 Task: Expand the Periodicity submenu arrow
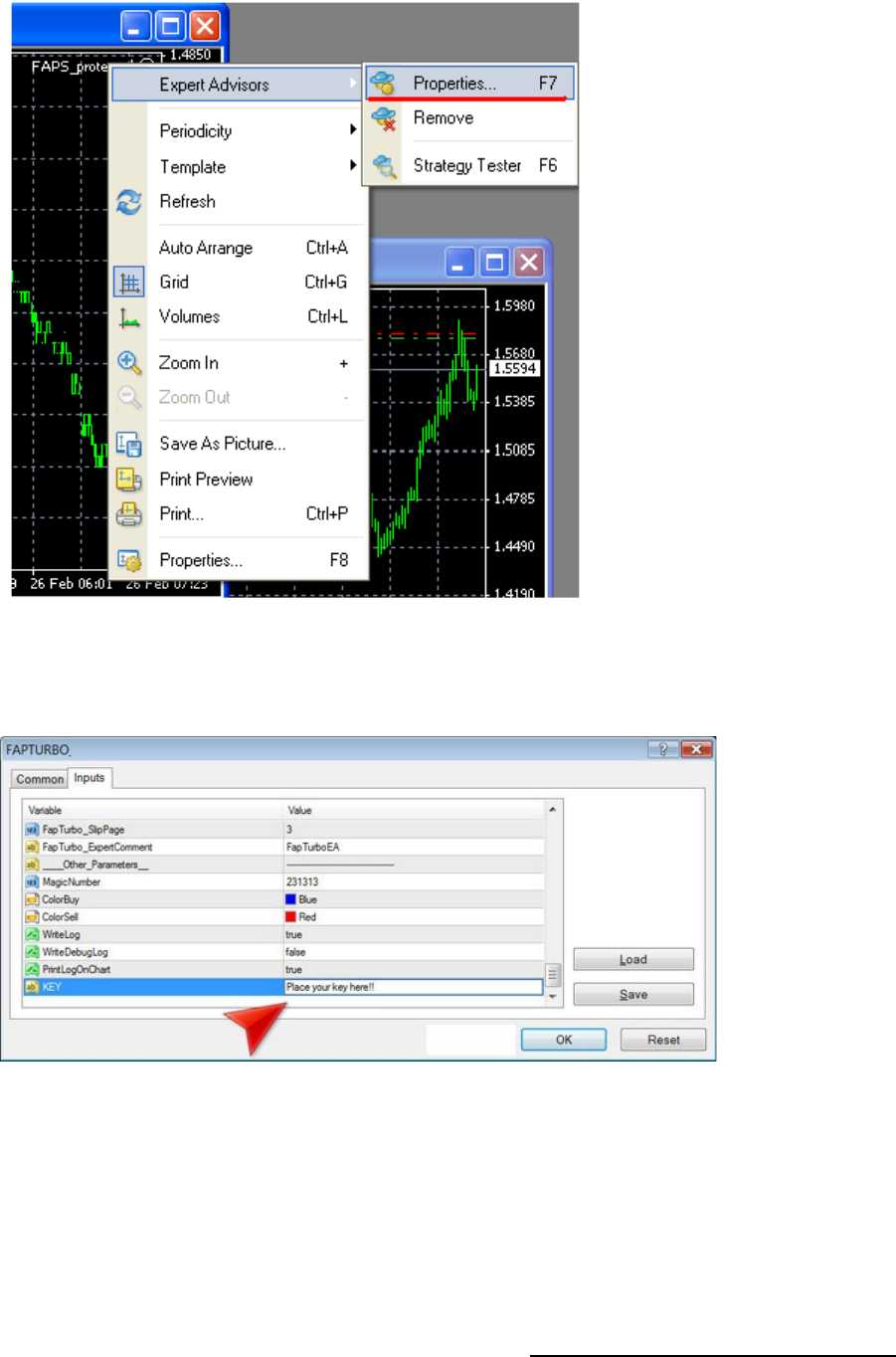pyautogui.click(x=353, y=130)
